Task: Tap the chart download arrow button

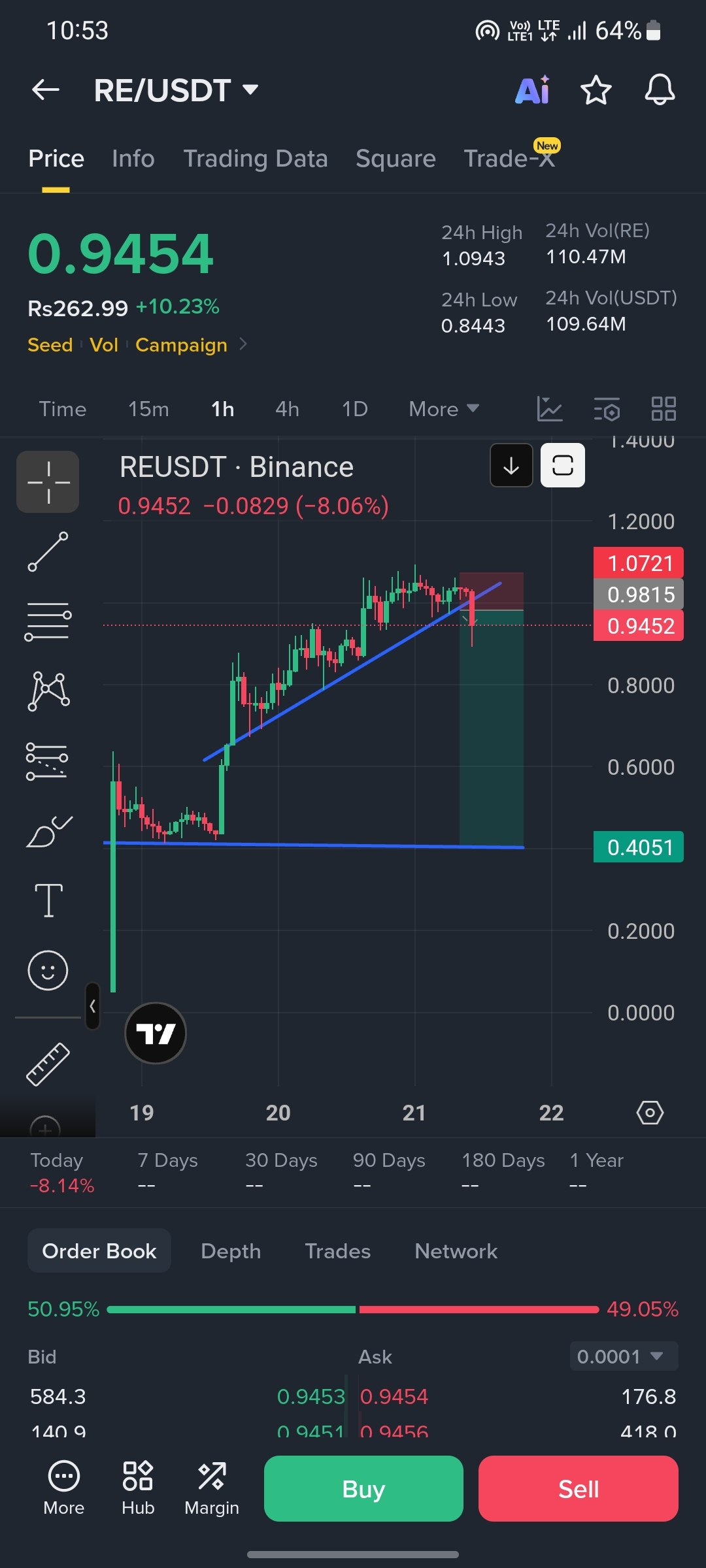Action: (511, 465)
